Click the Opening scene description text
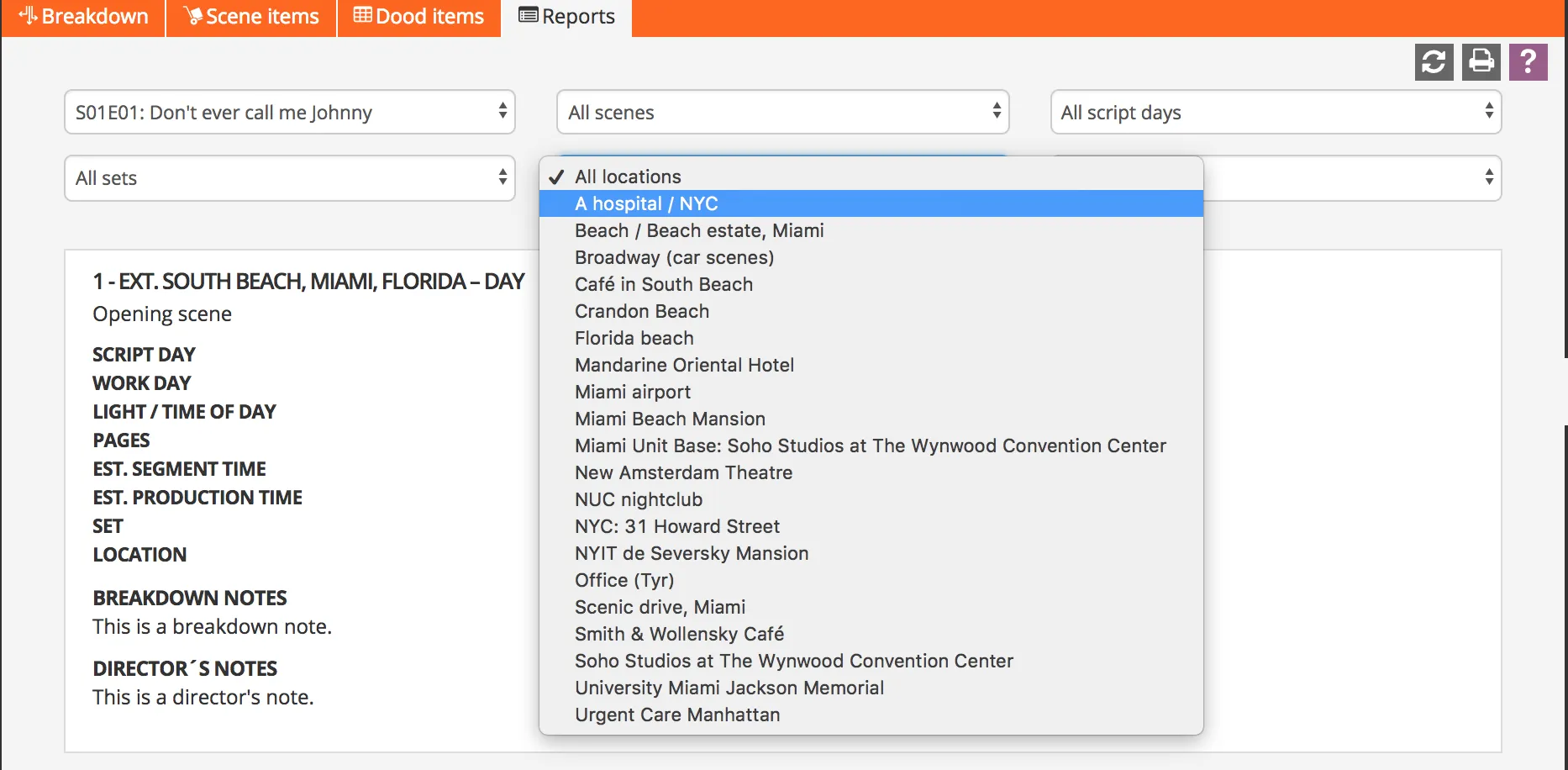Screen dimensions: 1568x770 coord(162,314)
